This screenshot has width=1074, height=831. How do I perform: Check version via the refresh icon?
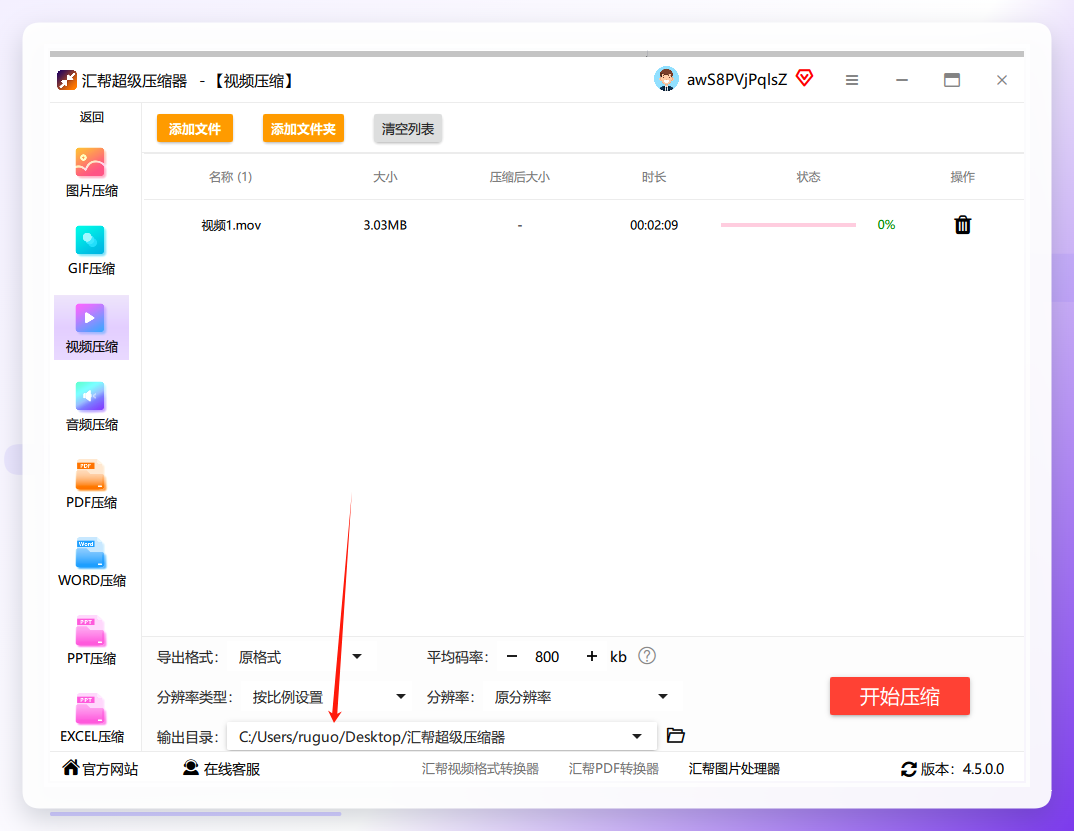pos(908,769)
